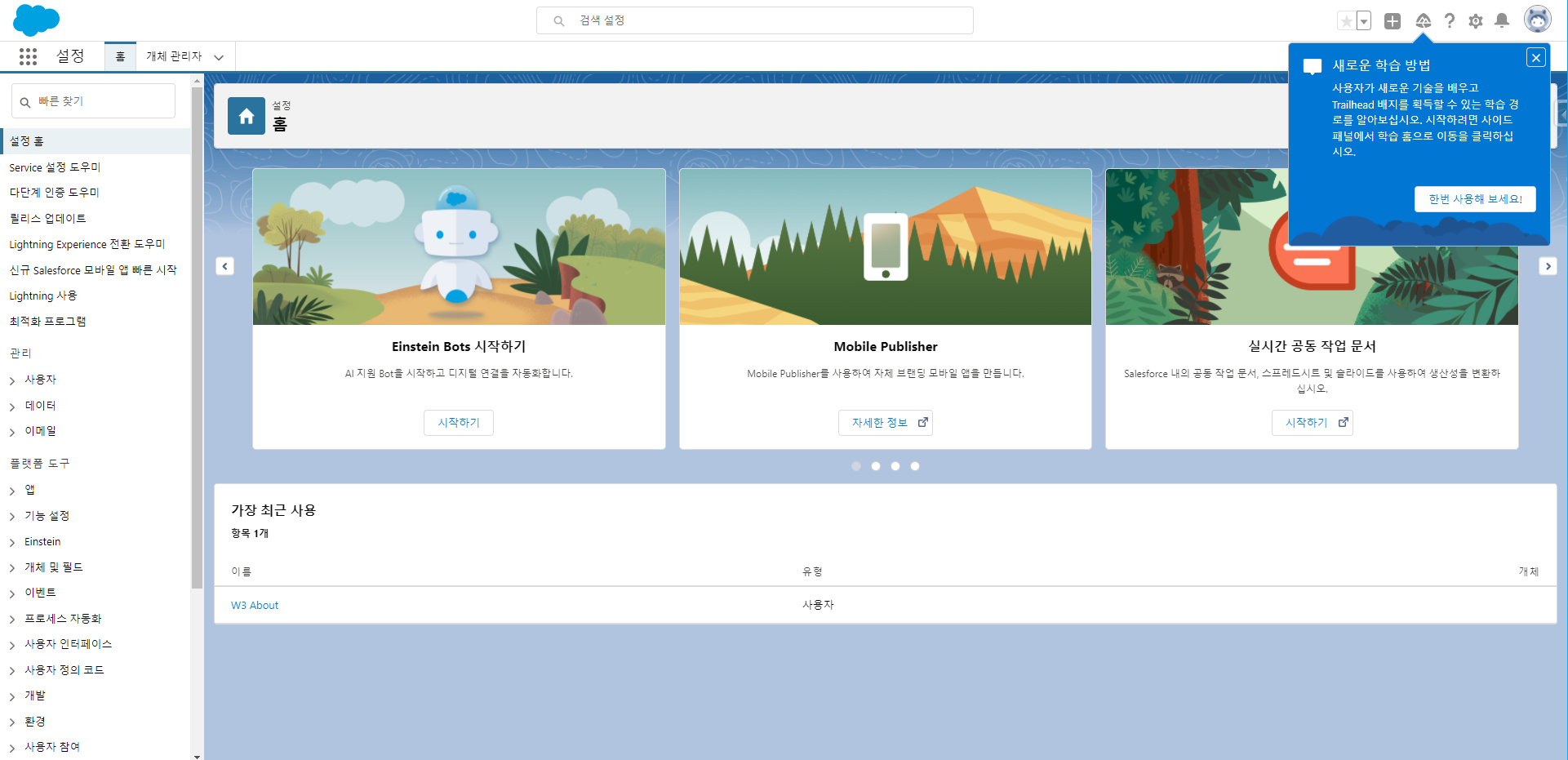Open 최적화 프로그램 in the sidebar
The height and width of the screenshot is (760, 1568).
point(47,322)
